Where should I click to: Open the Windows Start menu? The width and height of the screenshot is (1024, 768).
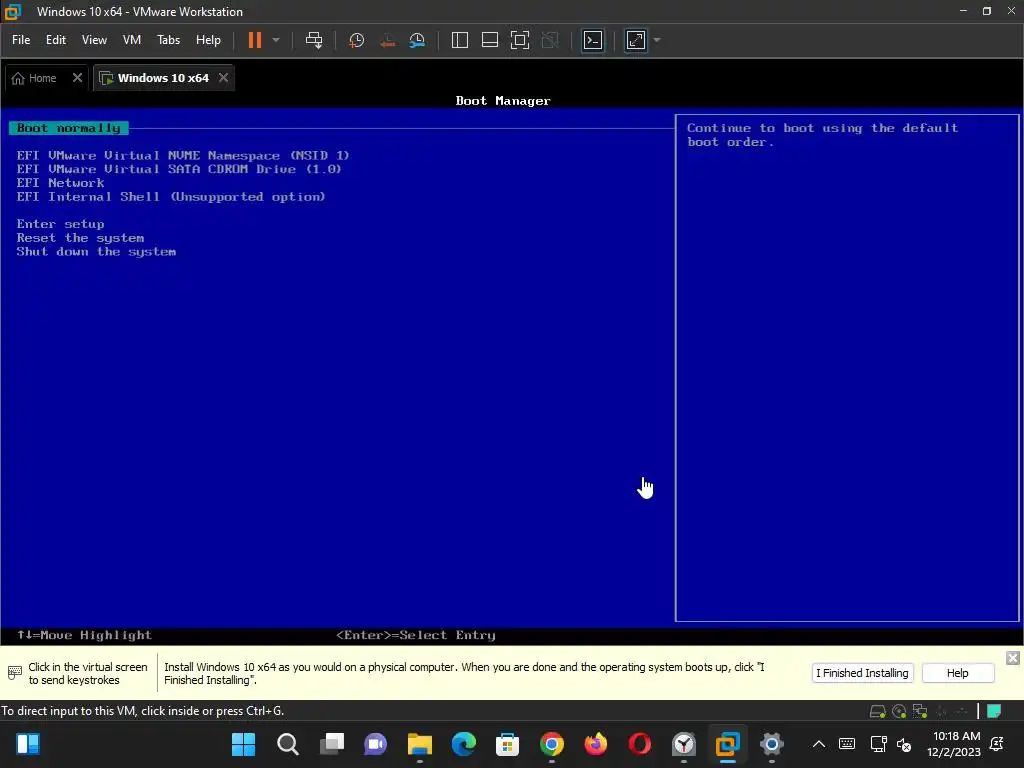244,744
